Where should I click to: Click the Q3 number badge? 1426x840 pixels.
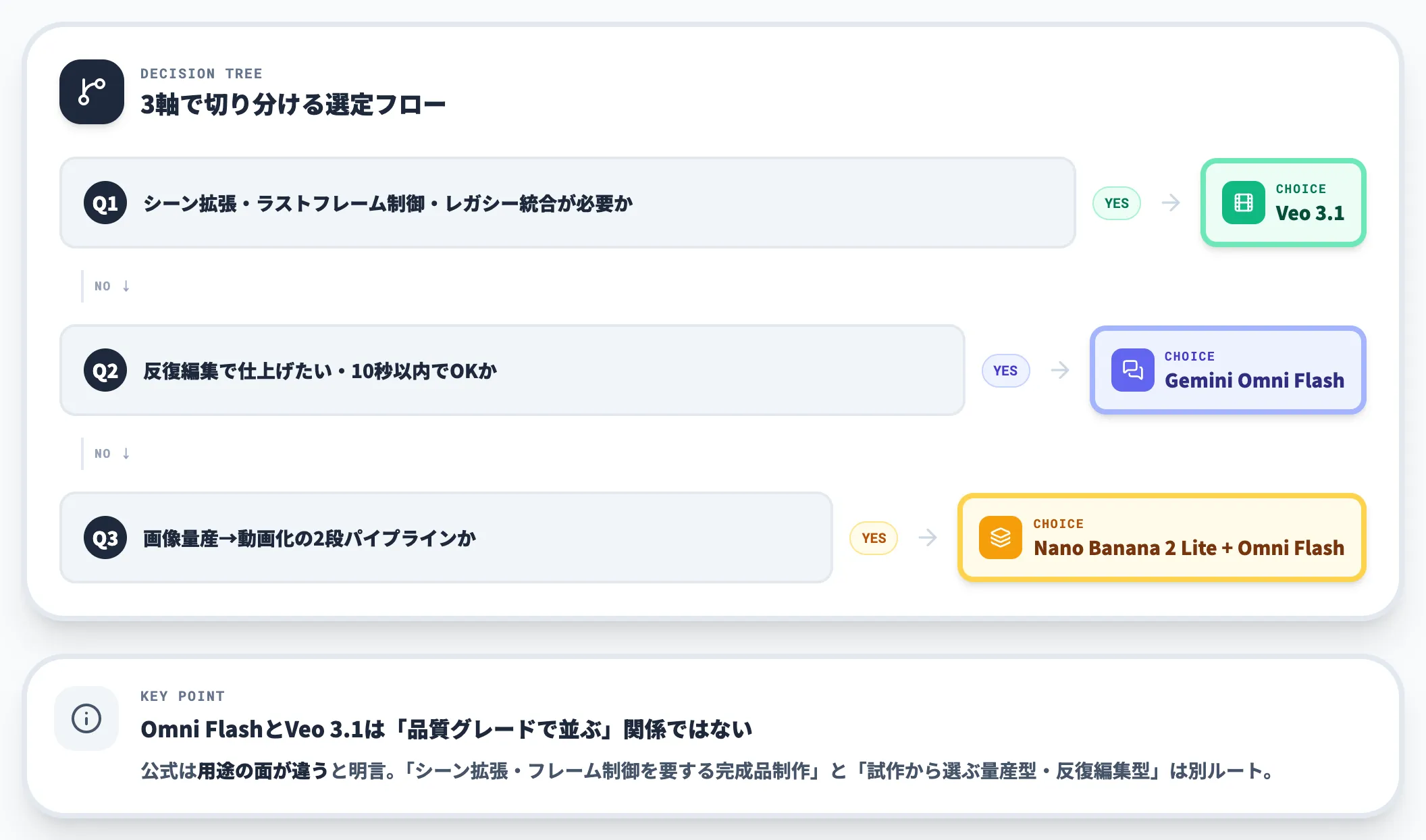click(x=105, y=537)
